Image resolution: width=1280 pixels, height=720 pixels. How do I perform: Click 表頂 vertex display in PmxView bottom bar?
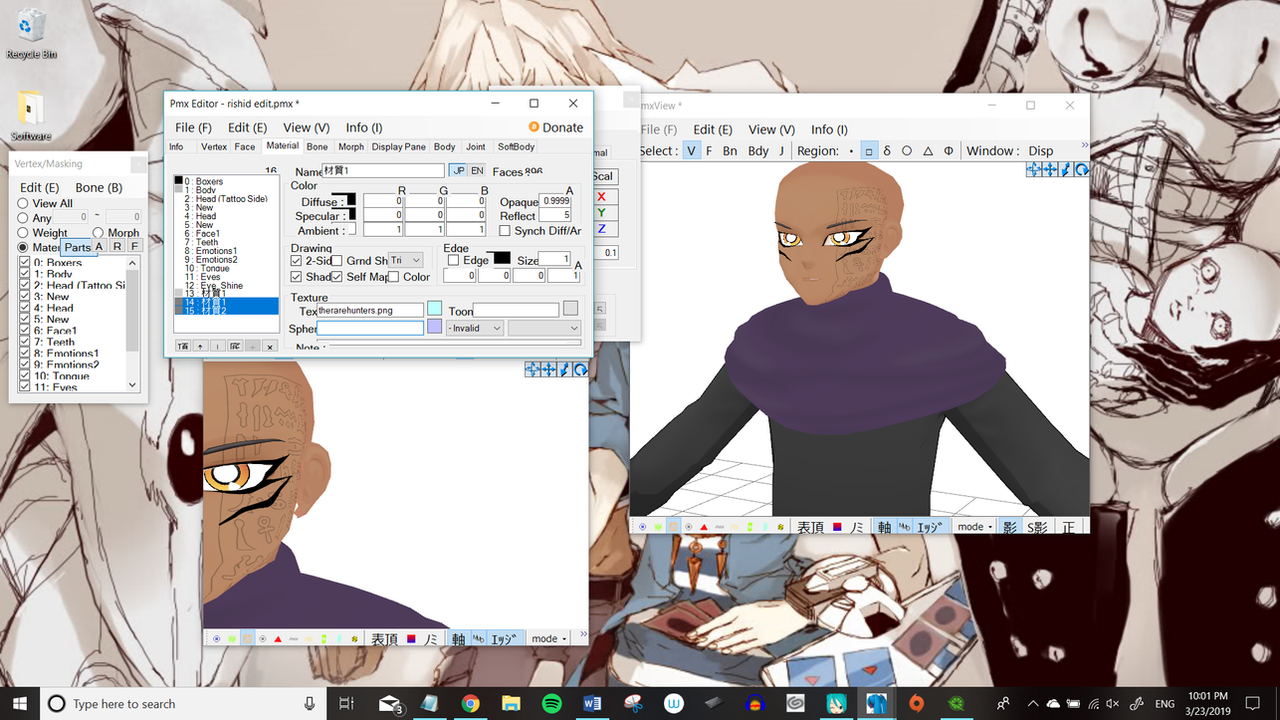[x=810, y=527]
